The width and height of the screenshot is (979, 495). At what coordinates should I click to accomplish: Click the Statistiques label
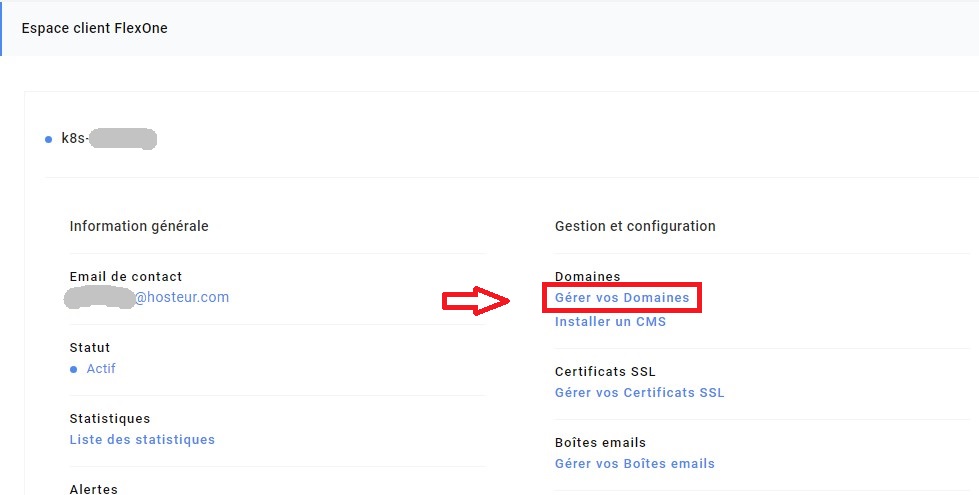[x=110, y=419]
